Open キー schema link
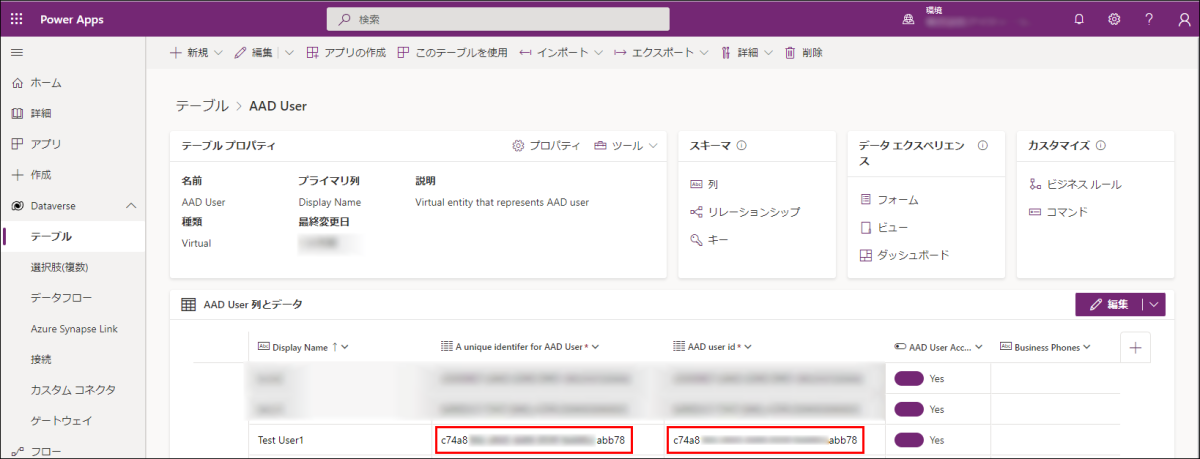1200x459 pixels. click(x=709, y=240)
